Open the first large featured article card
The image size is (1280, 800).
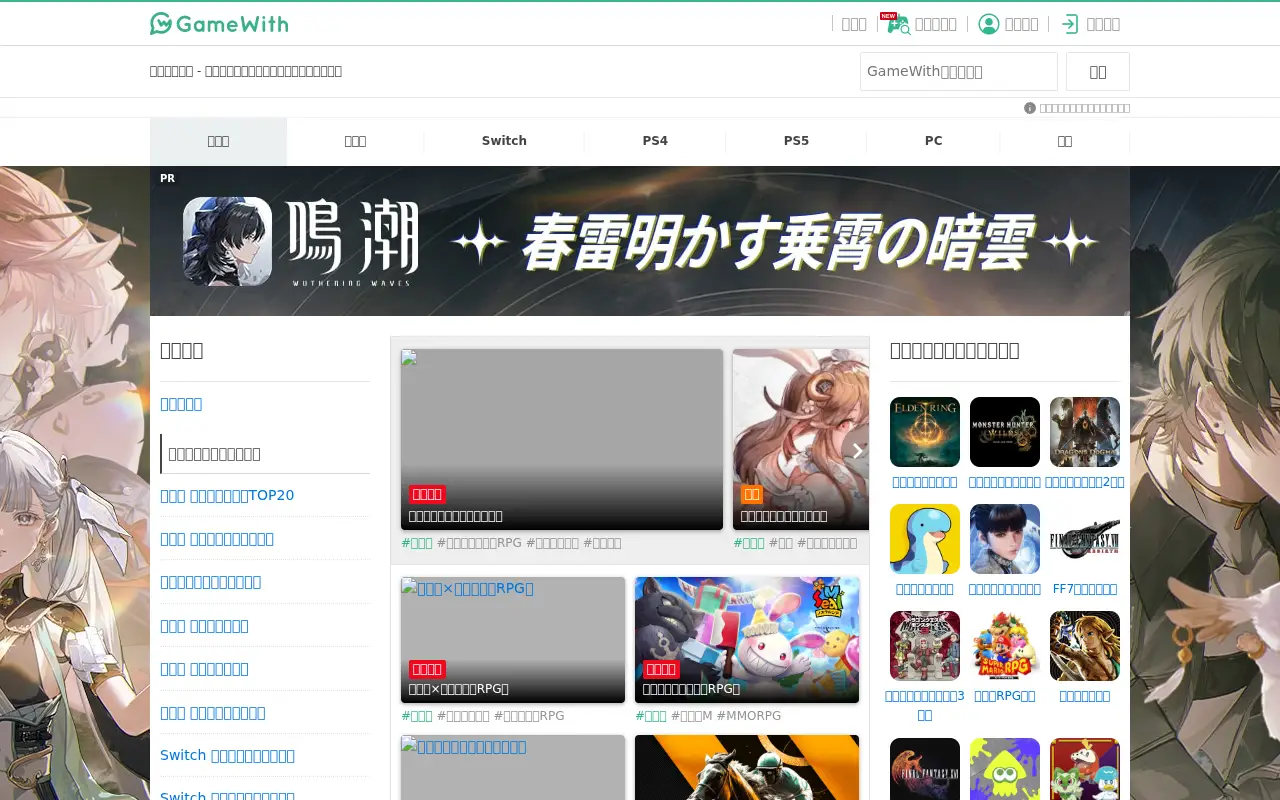[562, 439]
